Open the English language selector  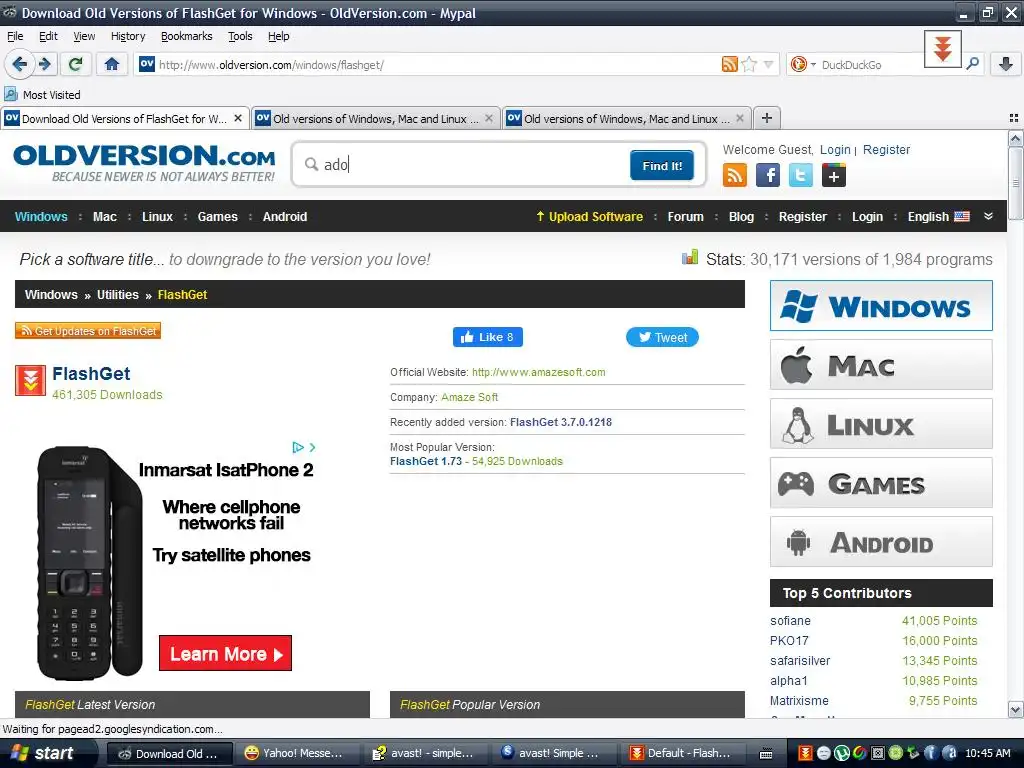[938, 217]
